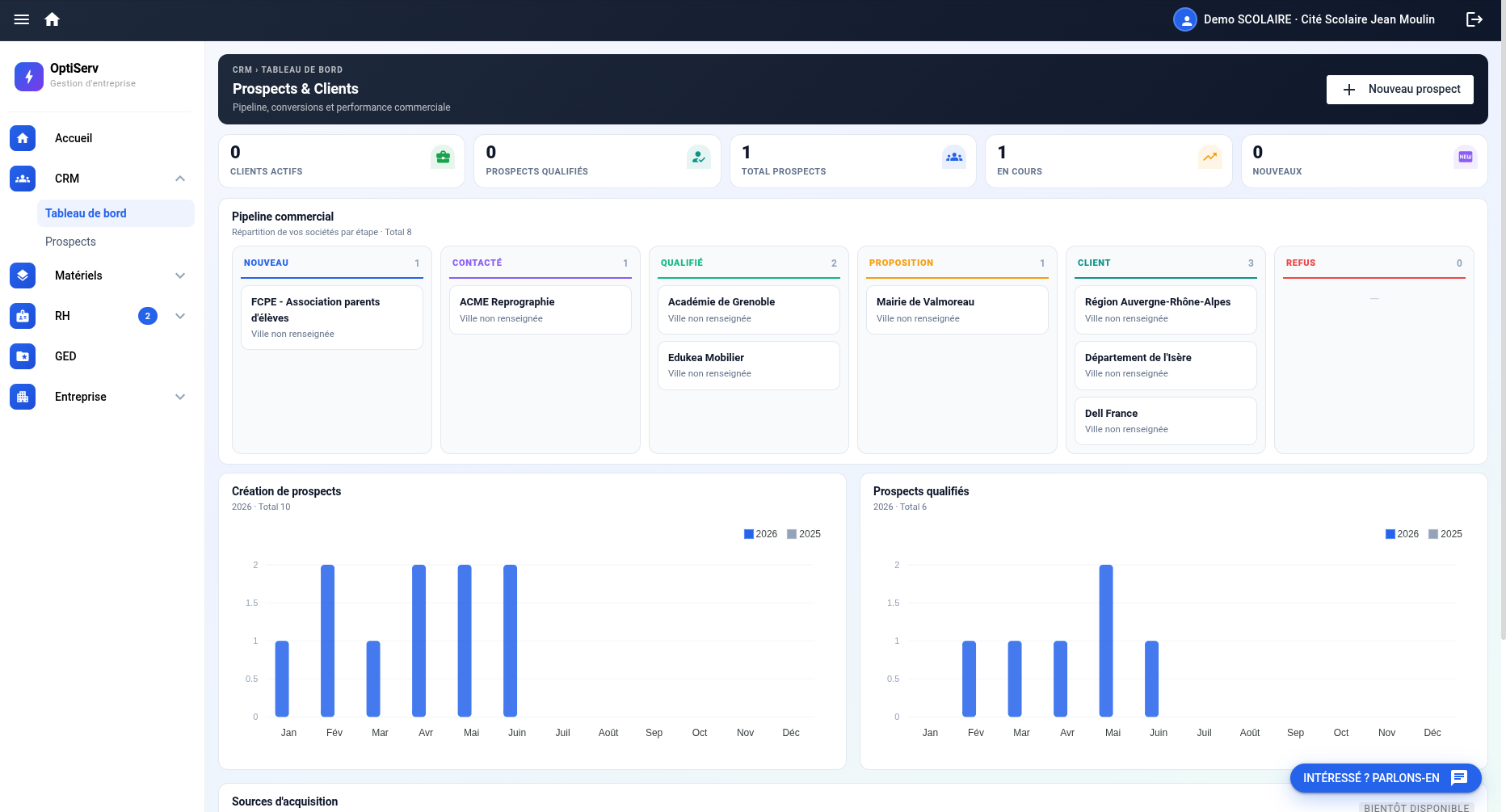The width and height of the screenshot is (1506, 812).
Task: Click the Accueil sidebar icon
Action: (23, 138)
